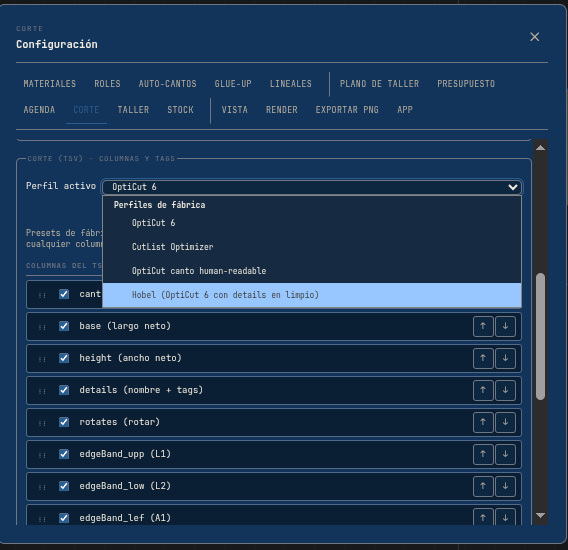Click the Perfiles de fábrica group header
568x550 pixels.
(x=159, y=205)
